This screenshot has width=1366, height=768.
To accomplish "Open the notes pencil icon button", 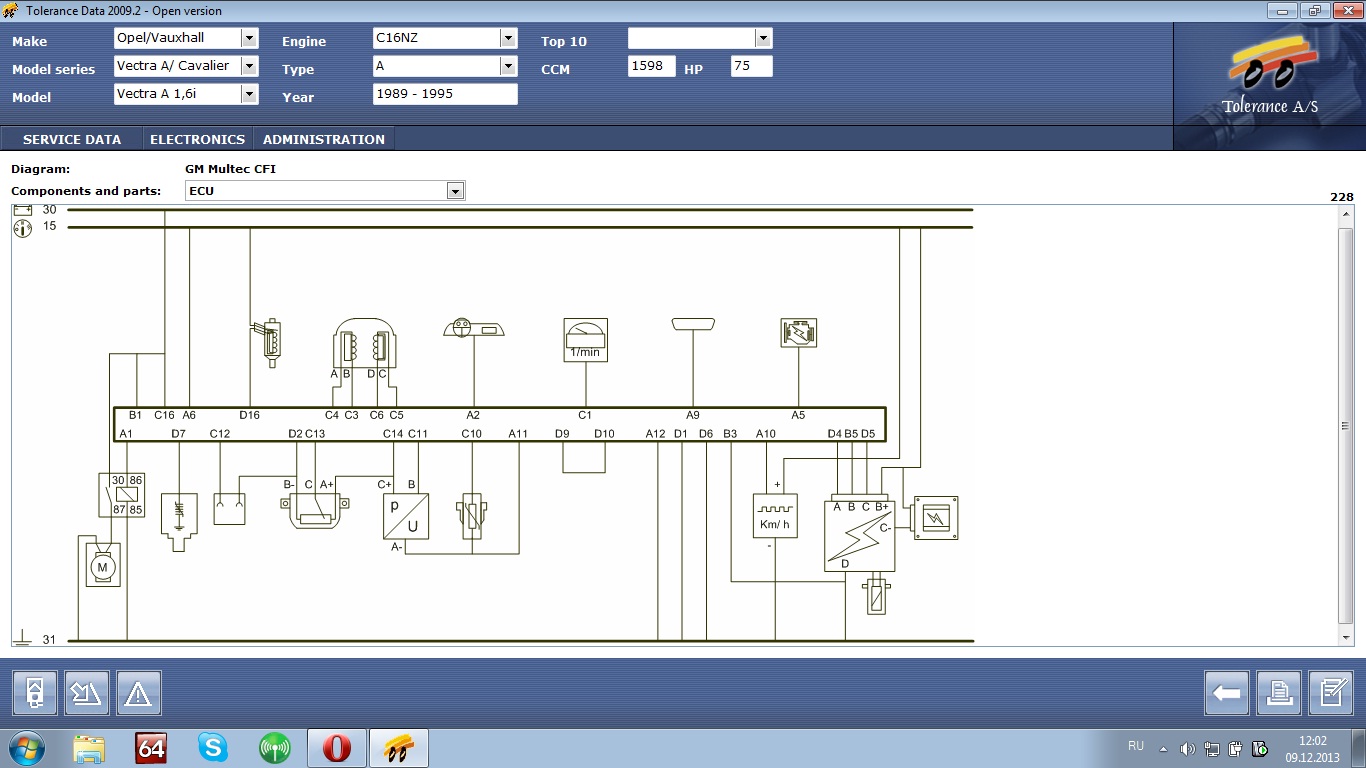I will coord(1330,693).
